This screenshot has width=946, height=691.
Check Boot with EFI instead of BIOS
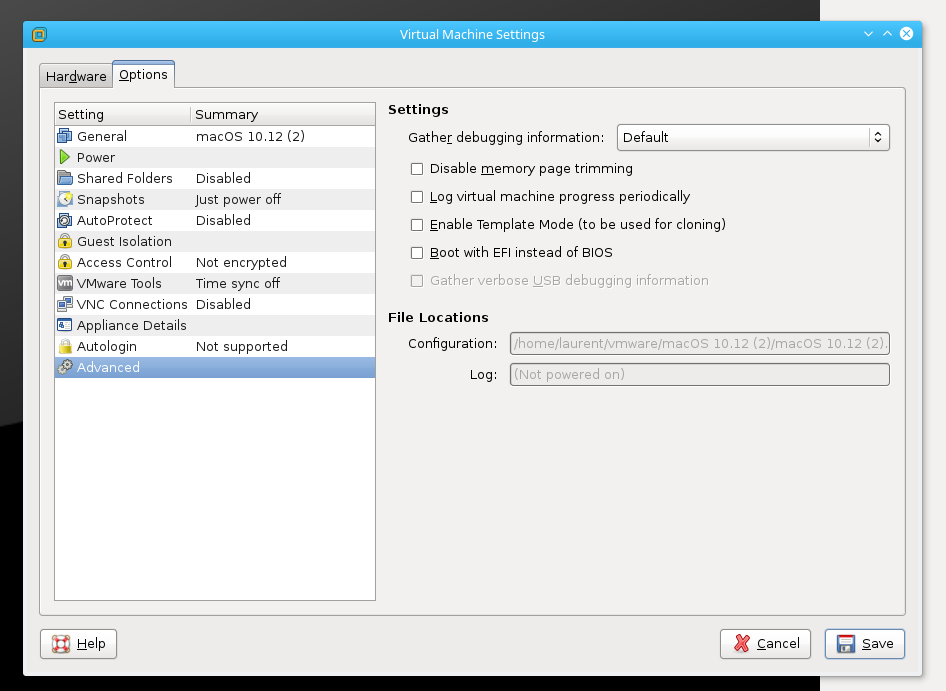(x=417, y=253)
